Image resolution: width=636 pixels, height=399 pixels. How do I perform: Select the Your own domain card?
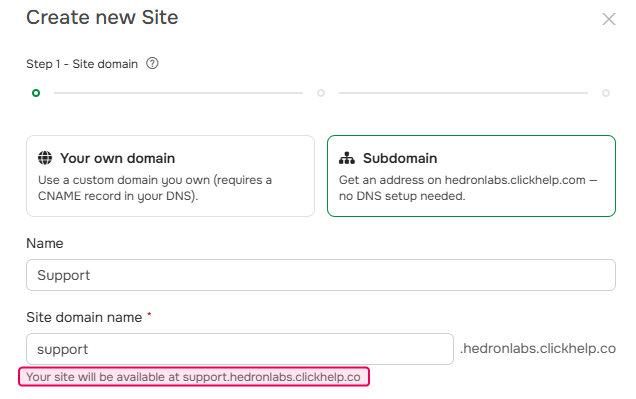pos(170,176)
